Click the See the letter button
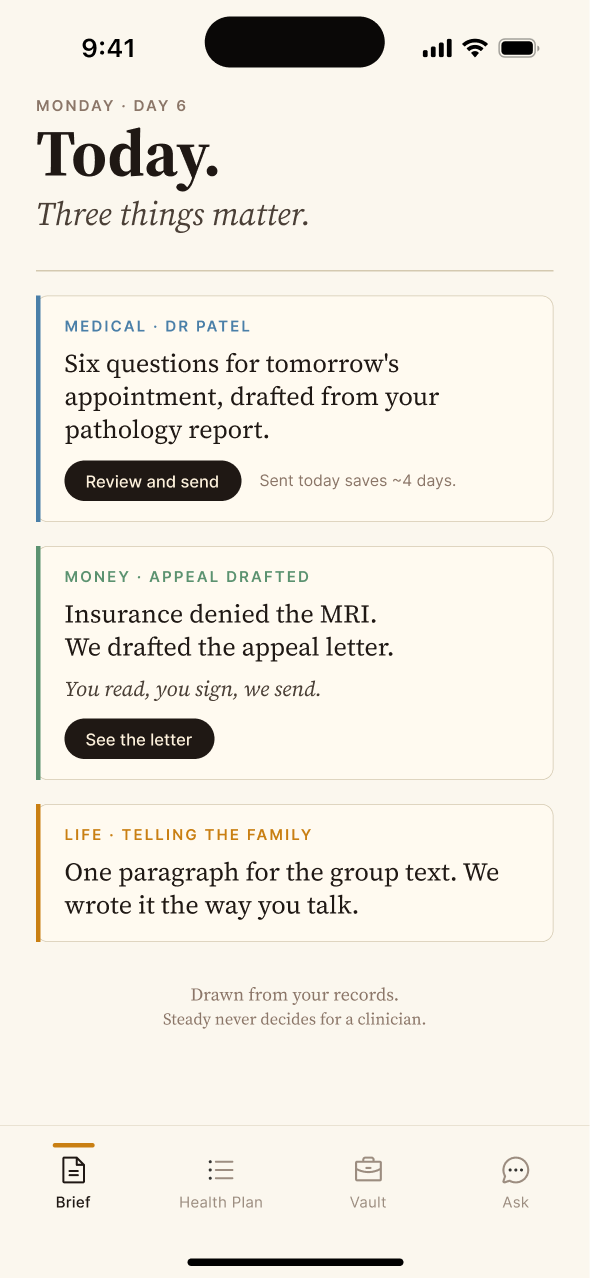Viewport: 590px width, 1278px height. (139, 739)
